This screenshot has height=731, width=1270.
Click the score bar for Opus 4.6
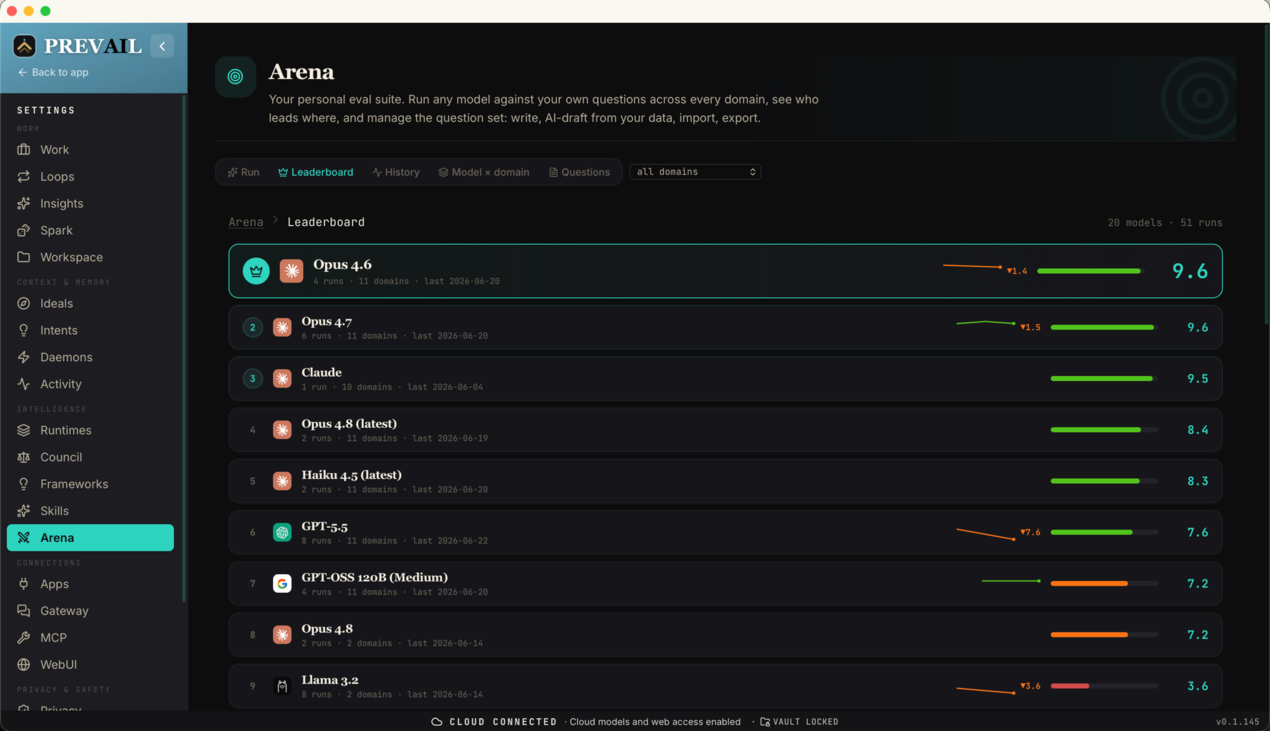point(1090,271)
